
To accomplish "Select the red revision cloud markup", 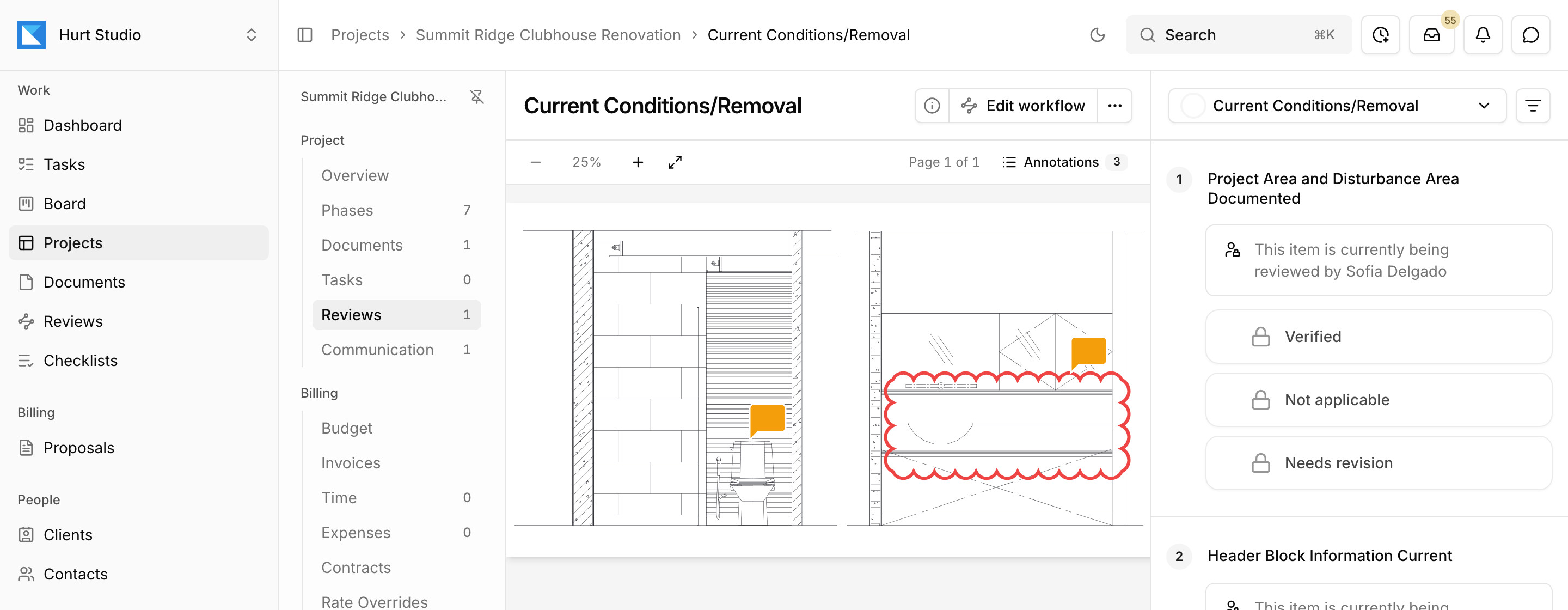I will tap(1007, 425).
